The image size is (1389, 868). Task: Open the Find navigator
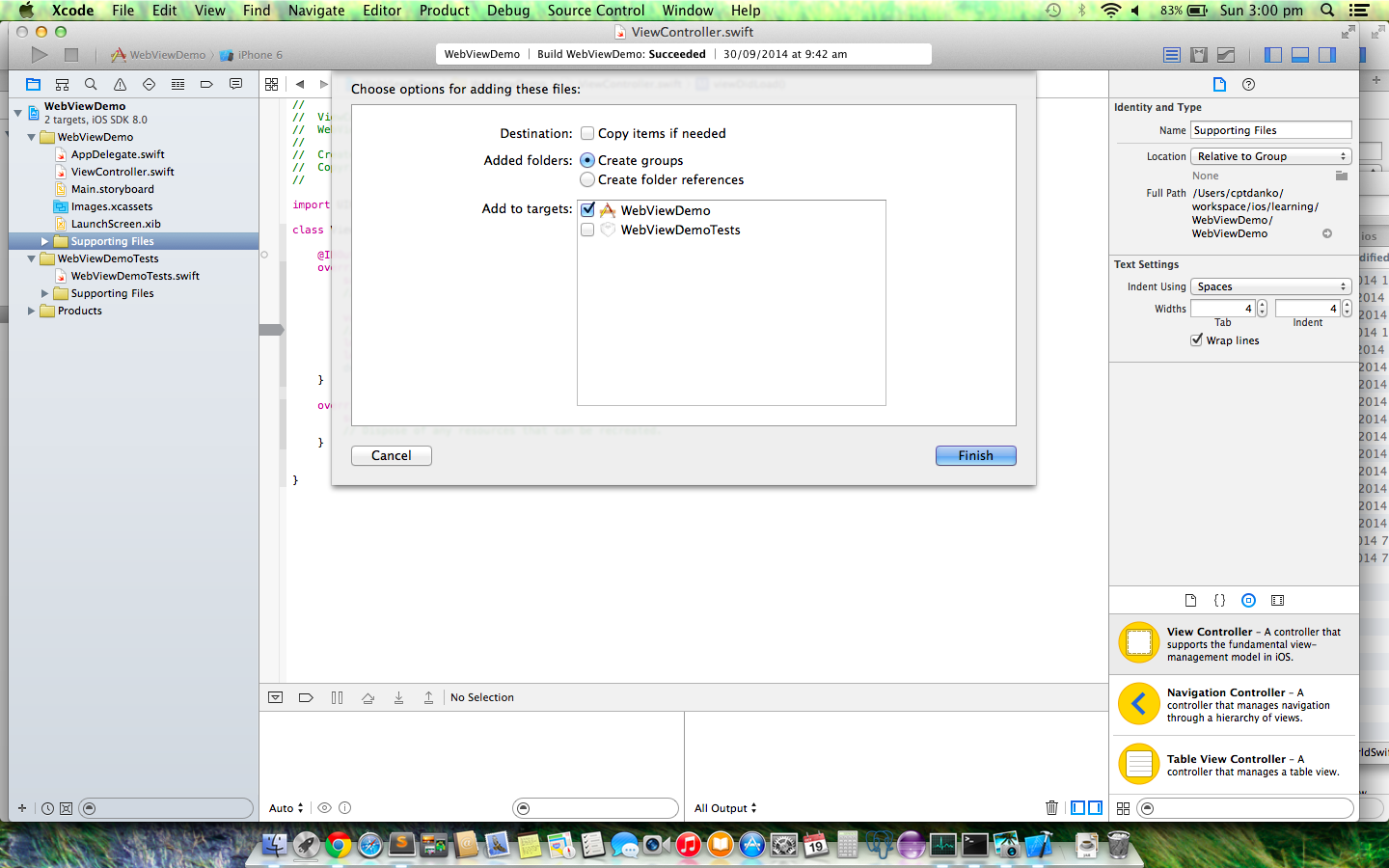point(91,84)
